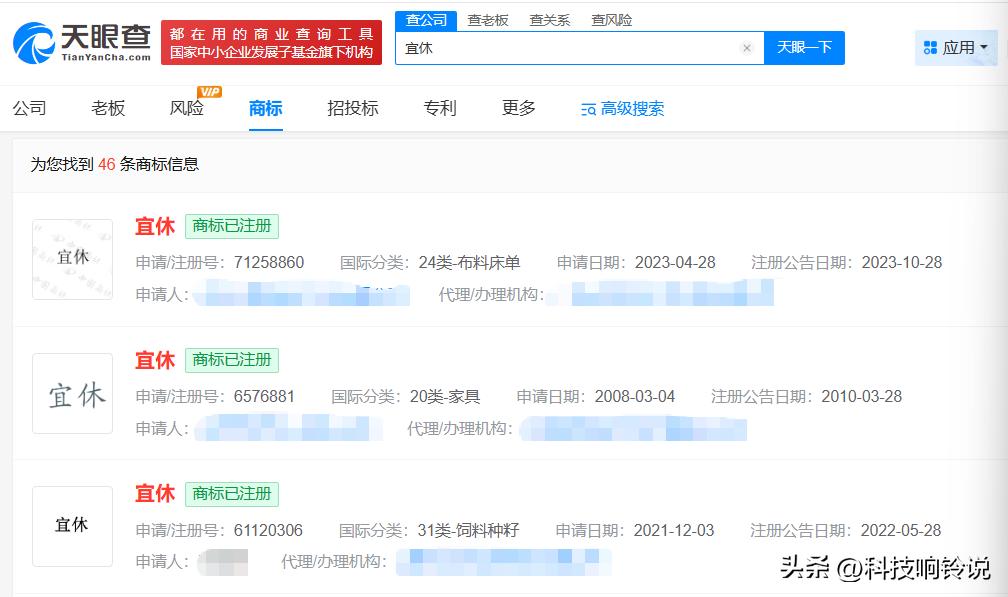Click the class 20类-家具
The width and height of the screenshot is (1008, 597).
pyautogui.click(x=445, y=397)
